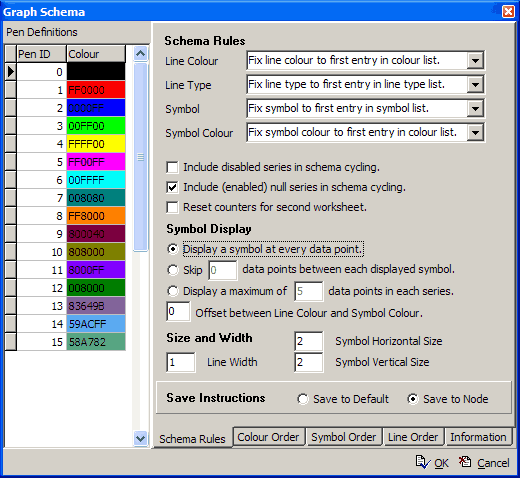The height and width of the screenshot is (478, 520).
Task: Close the Graph Schema dialog
Action: coord(508,12)
